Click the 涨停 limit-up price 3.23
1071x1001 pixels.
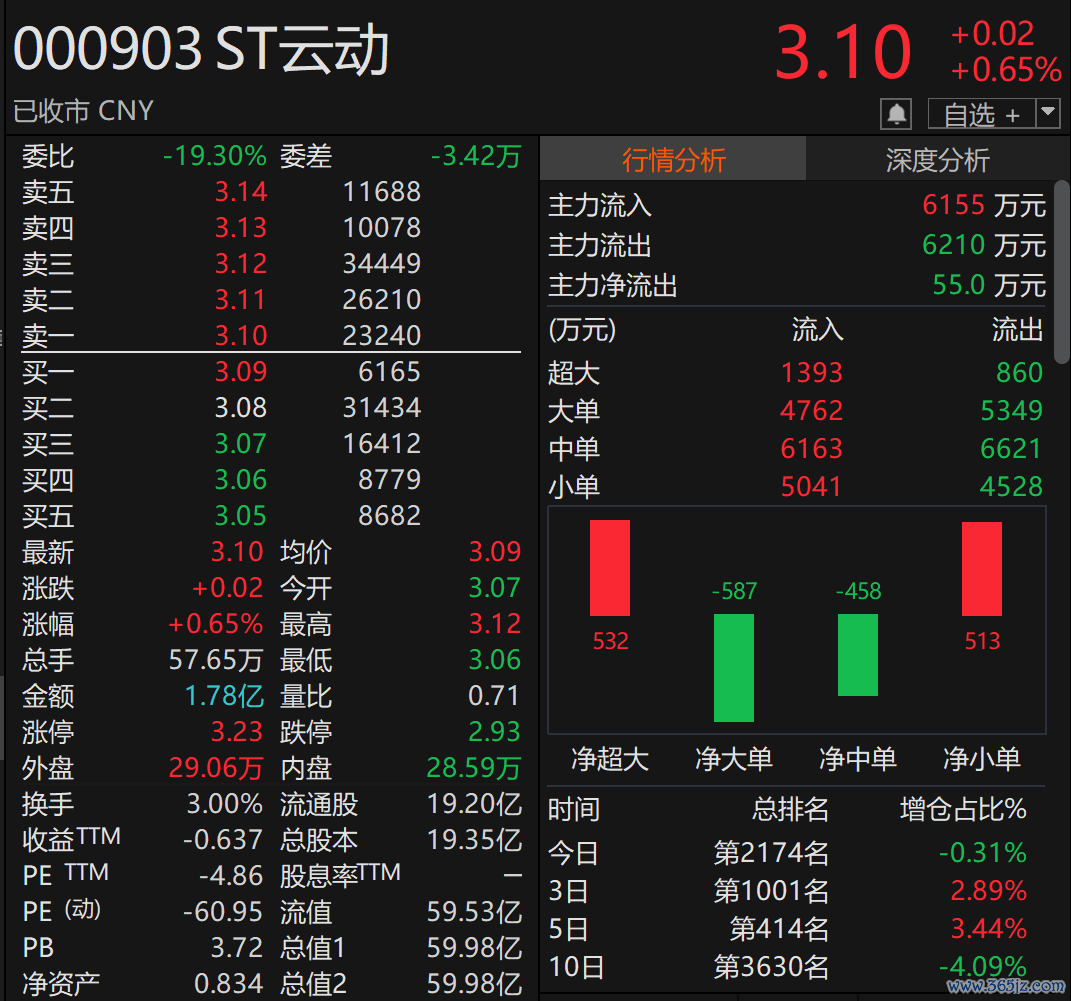[237, 732]
